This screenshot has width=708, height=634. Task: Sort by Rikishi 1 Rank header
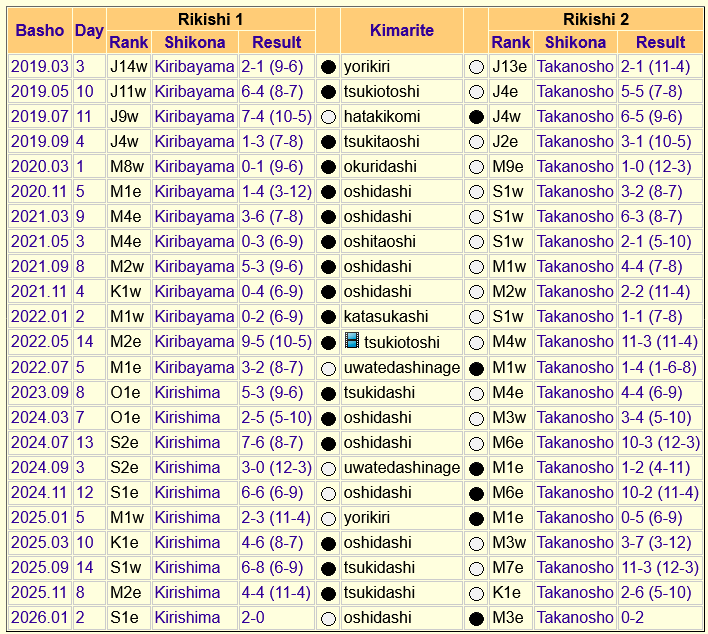click(x=129, y=42)
